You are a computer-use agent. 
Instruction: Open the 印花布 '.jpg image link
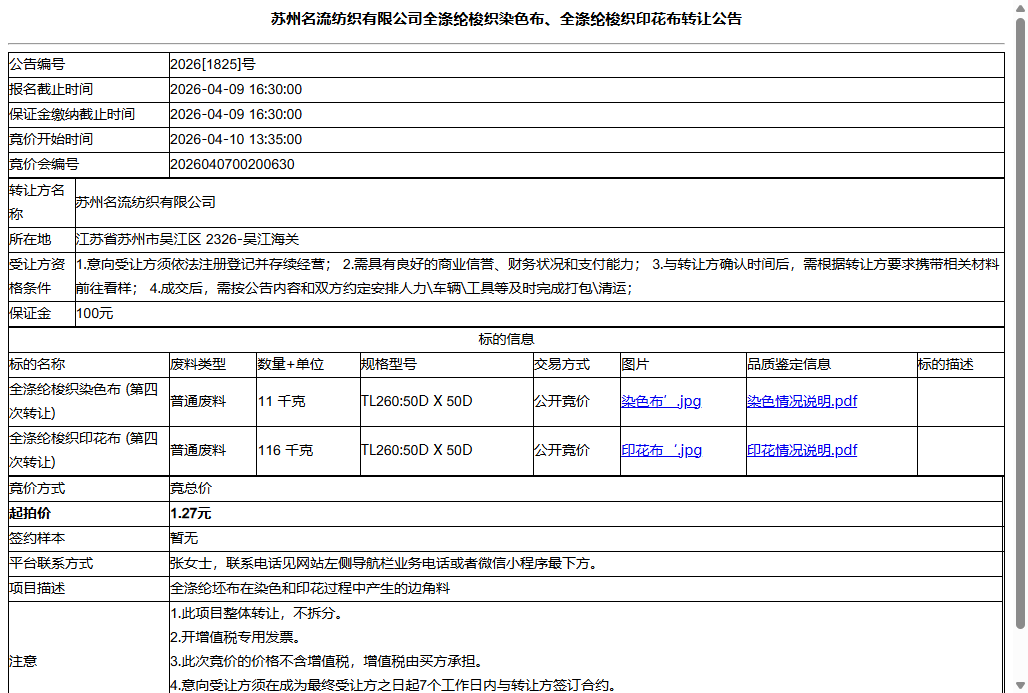[662, 450]
